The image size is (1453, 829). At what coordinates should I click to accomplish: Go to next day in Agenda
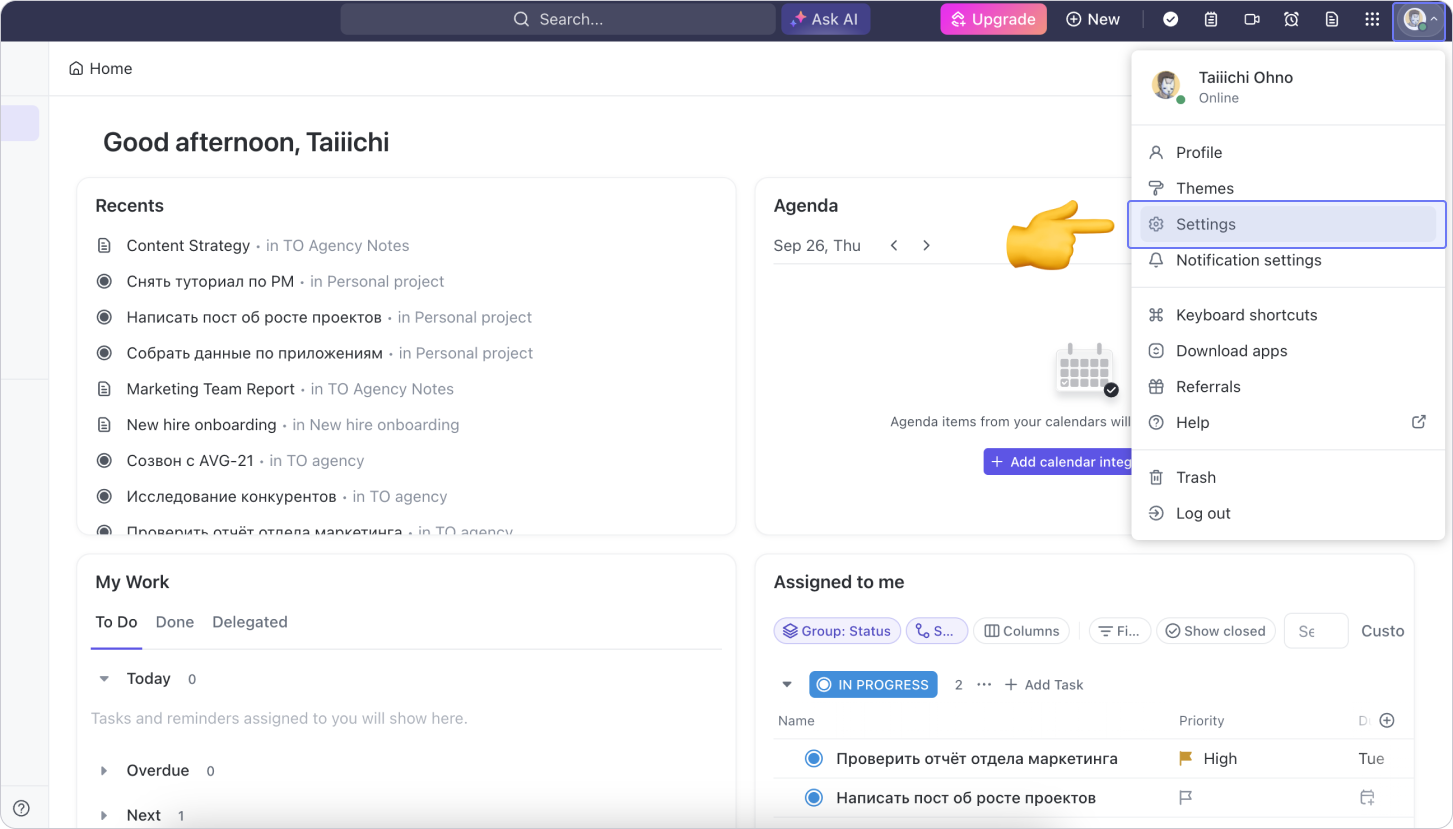[926, 245]
